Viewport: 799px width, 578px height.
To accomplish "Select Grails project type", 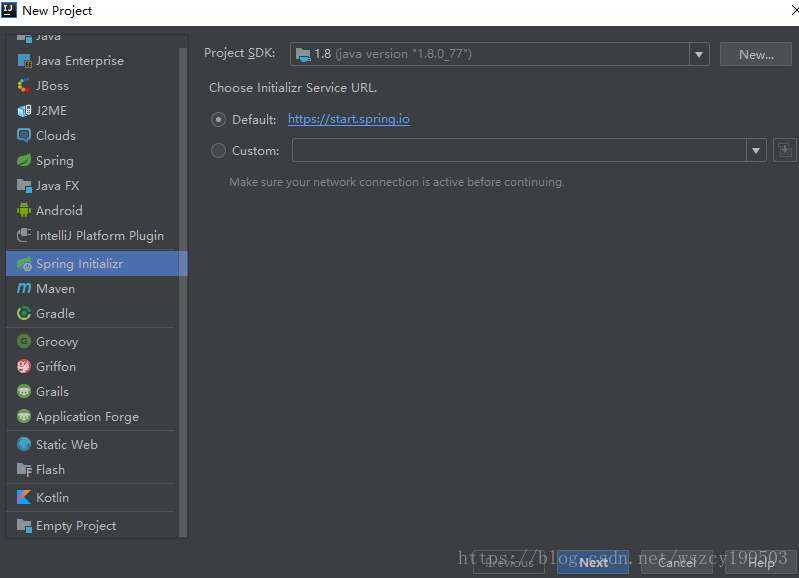I will [x=93, y=391].
